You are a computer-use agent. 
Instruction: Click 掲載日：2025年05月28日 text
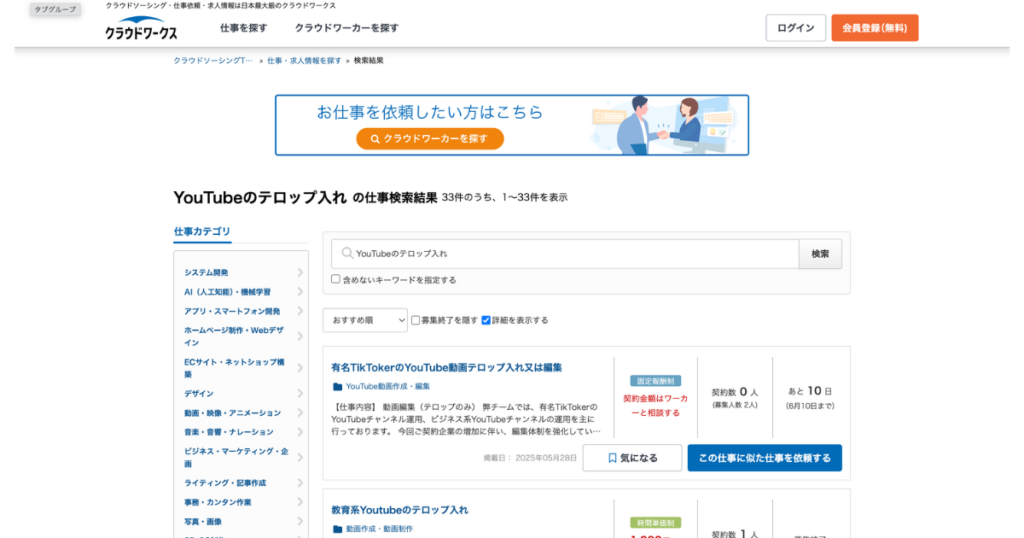click(x=530, y=458)
